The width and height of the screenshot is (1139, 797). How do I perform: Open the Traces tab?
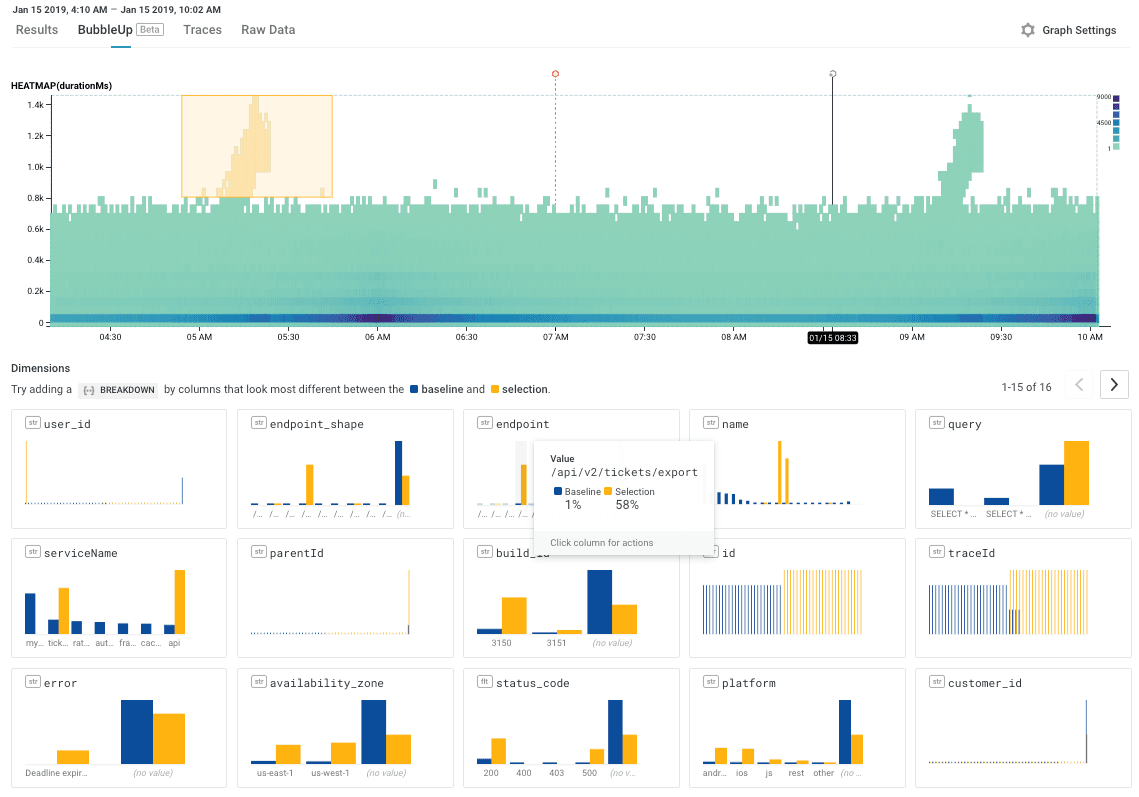(x=202, y=30)
